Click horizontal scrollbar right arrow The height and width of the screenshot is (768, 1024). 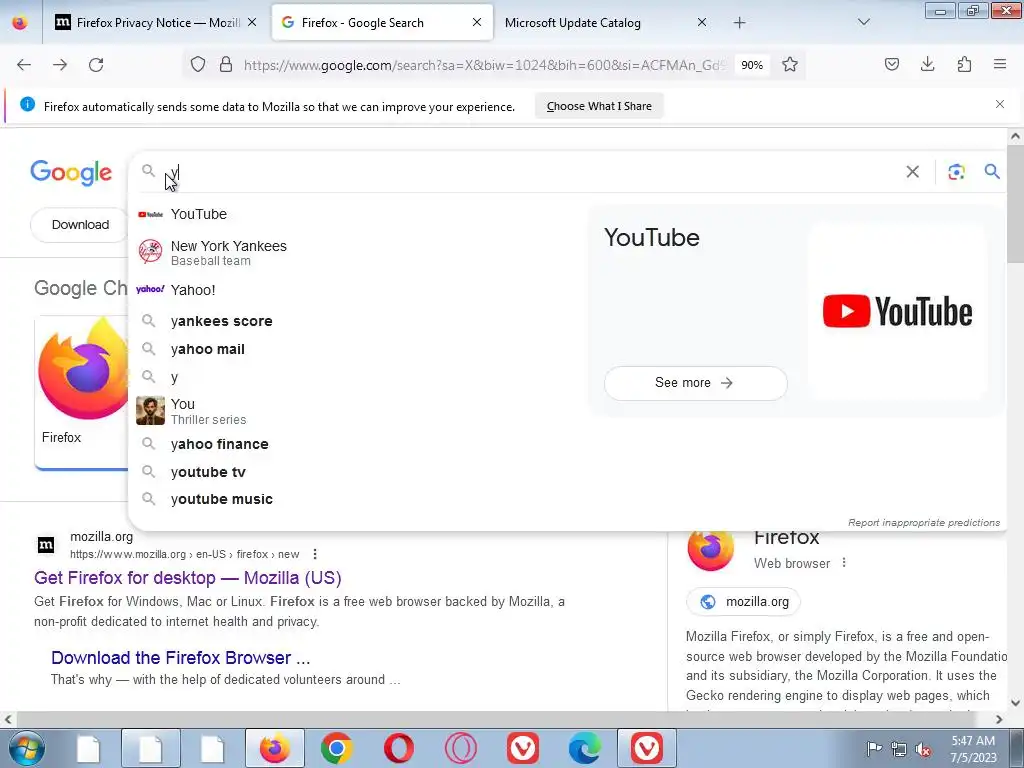click(999, 719)
